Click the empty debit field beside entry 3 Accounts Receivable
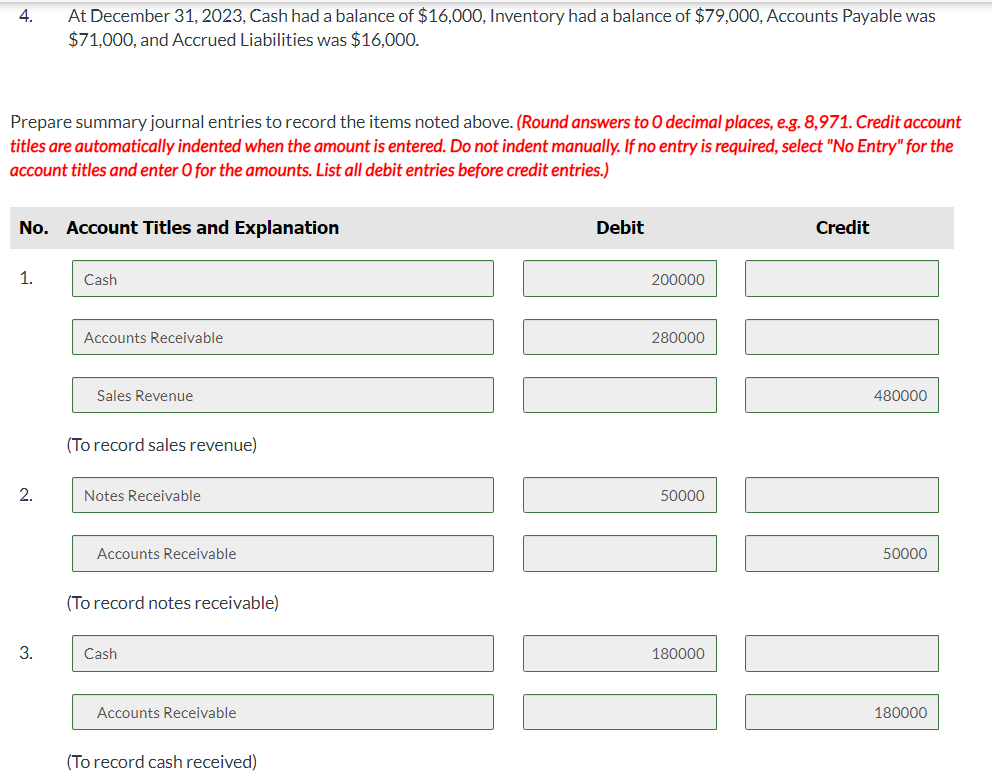This screenshot has width=992, height=783. click(620, 712)
